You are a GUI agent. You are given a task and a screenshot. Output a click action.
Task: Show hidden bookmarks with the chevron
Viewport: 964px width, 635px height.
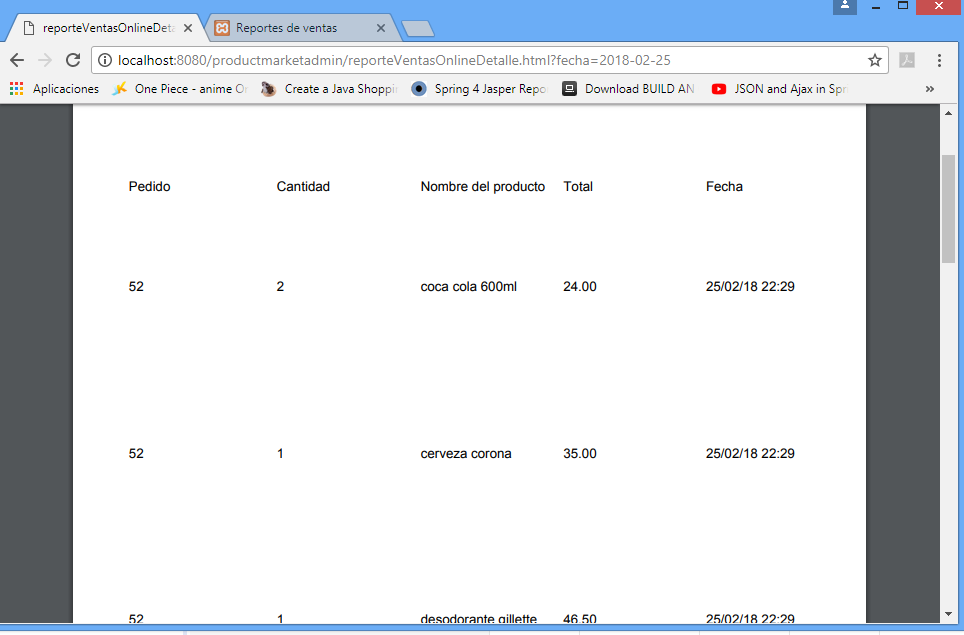point(930,89)
